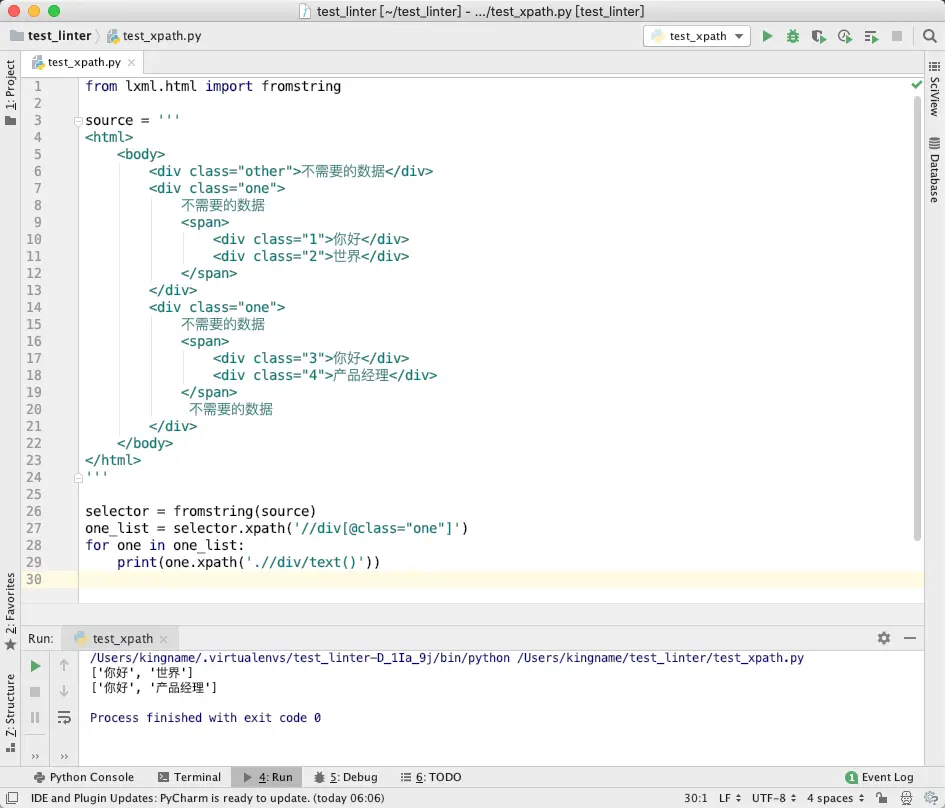Open the 1: Project tool window

10,92
